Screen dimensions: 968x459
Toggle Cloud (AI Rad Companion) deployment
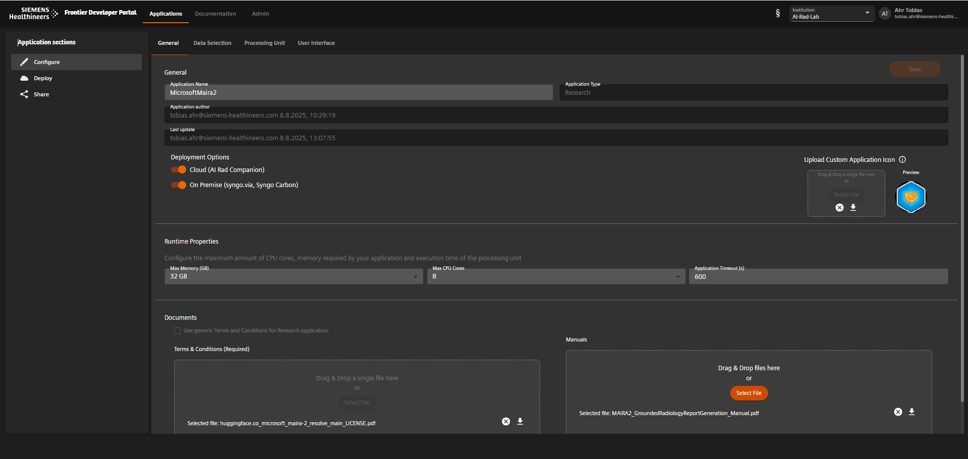click(x=178, y=170)
